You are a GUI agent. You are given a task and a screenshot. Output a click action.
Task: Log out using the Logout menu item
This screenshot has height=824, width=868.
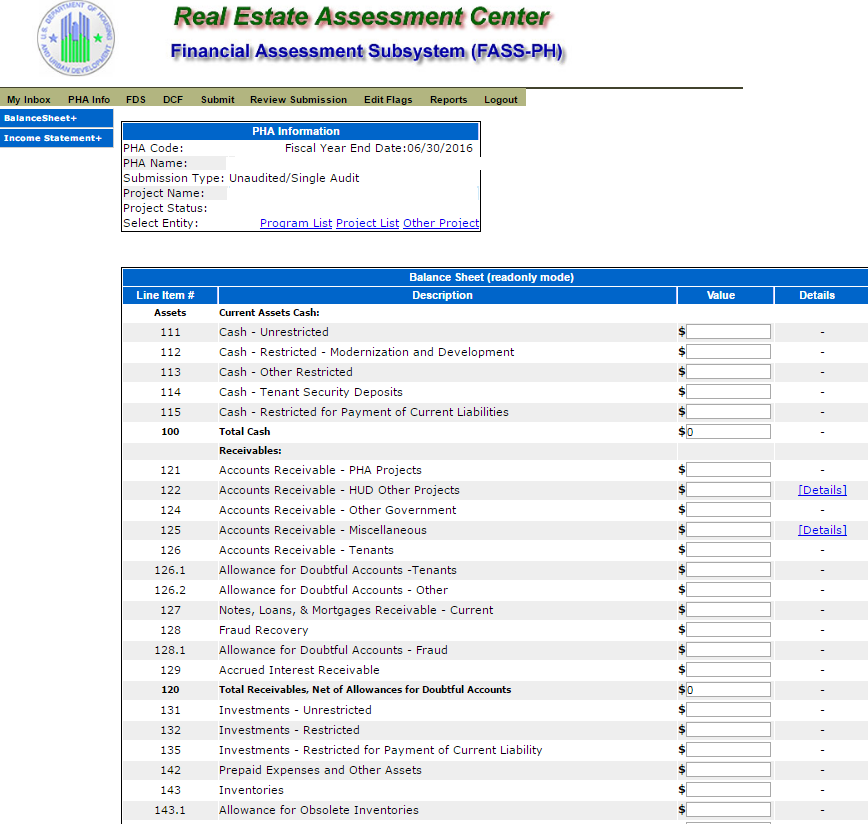tap(501, 100)
